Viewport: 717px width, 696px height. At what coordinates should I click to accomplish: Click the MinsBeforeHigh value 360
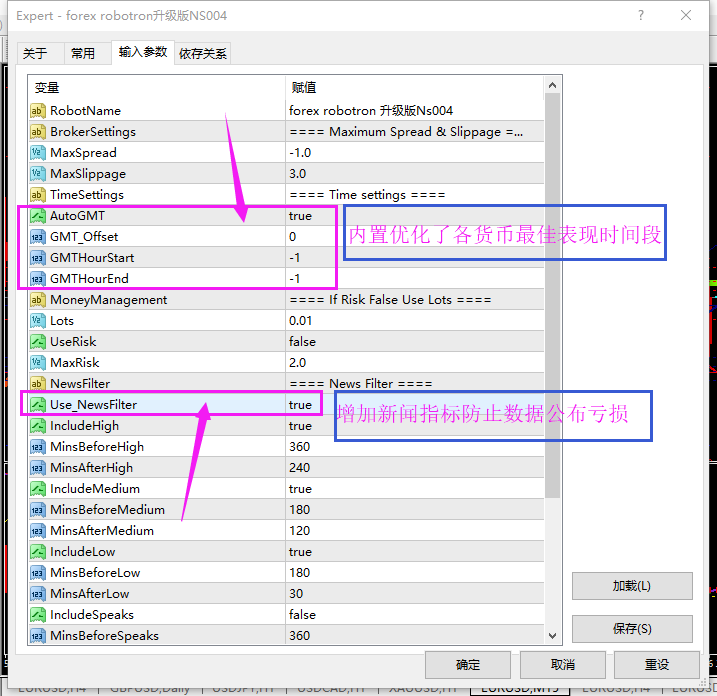point(300,447)
